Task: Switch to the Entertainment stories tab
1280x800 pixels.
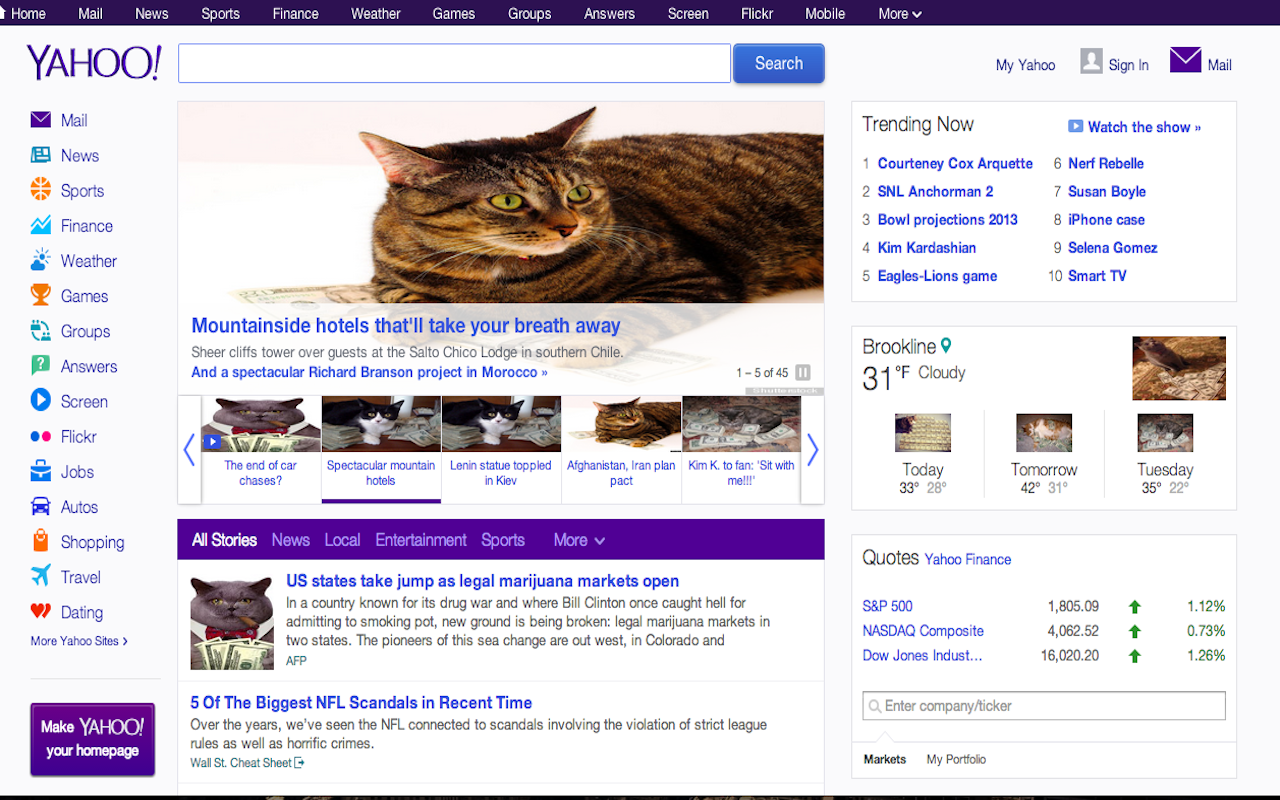Action: click(x=421, y=540)
